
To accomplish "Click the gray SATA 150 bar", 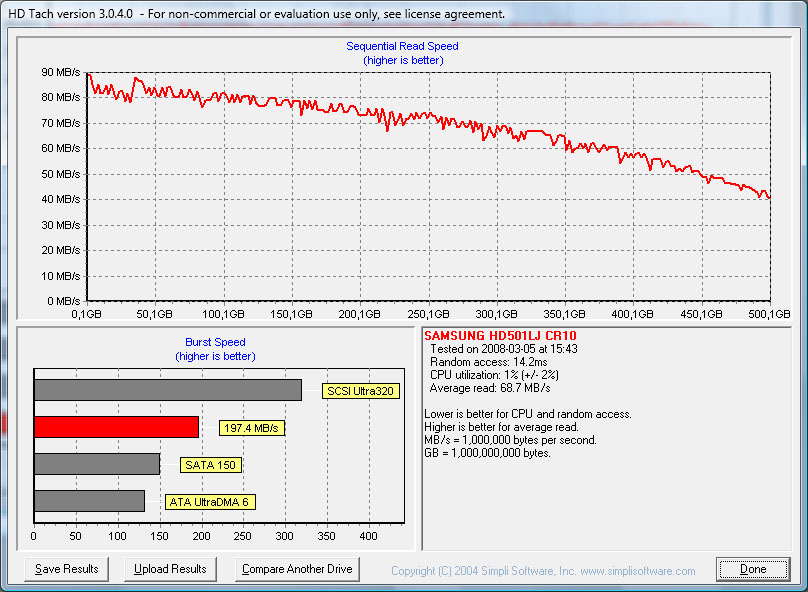I will coord(97,464).
